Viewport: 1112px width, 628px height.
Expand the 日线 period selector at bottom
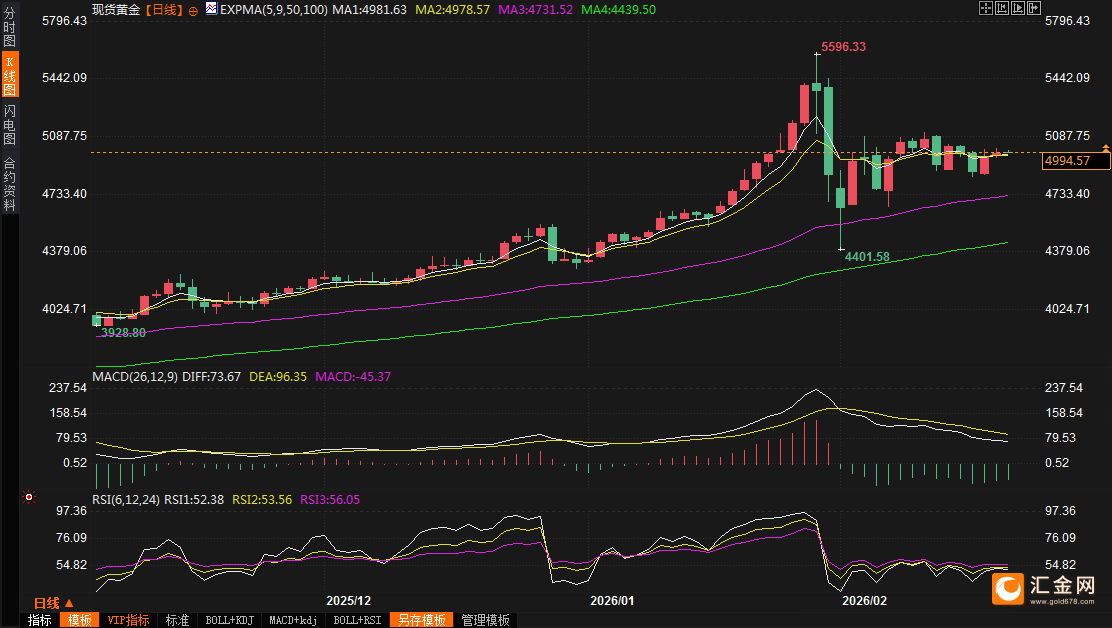pyautogui.click(x=53, y=603)
